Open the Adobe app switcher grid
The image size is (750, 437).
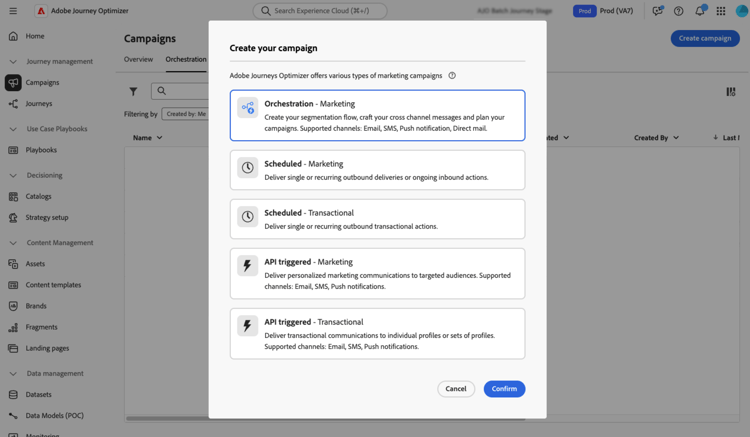point(720,11)
